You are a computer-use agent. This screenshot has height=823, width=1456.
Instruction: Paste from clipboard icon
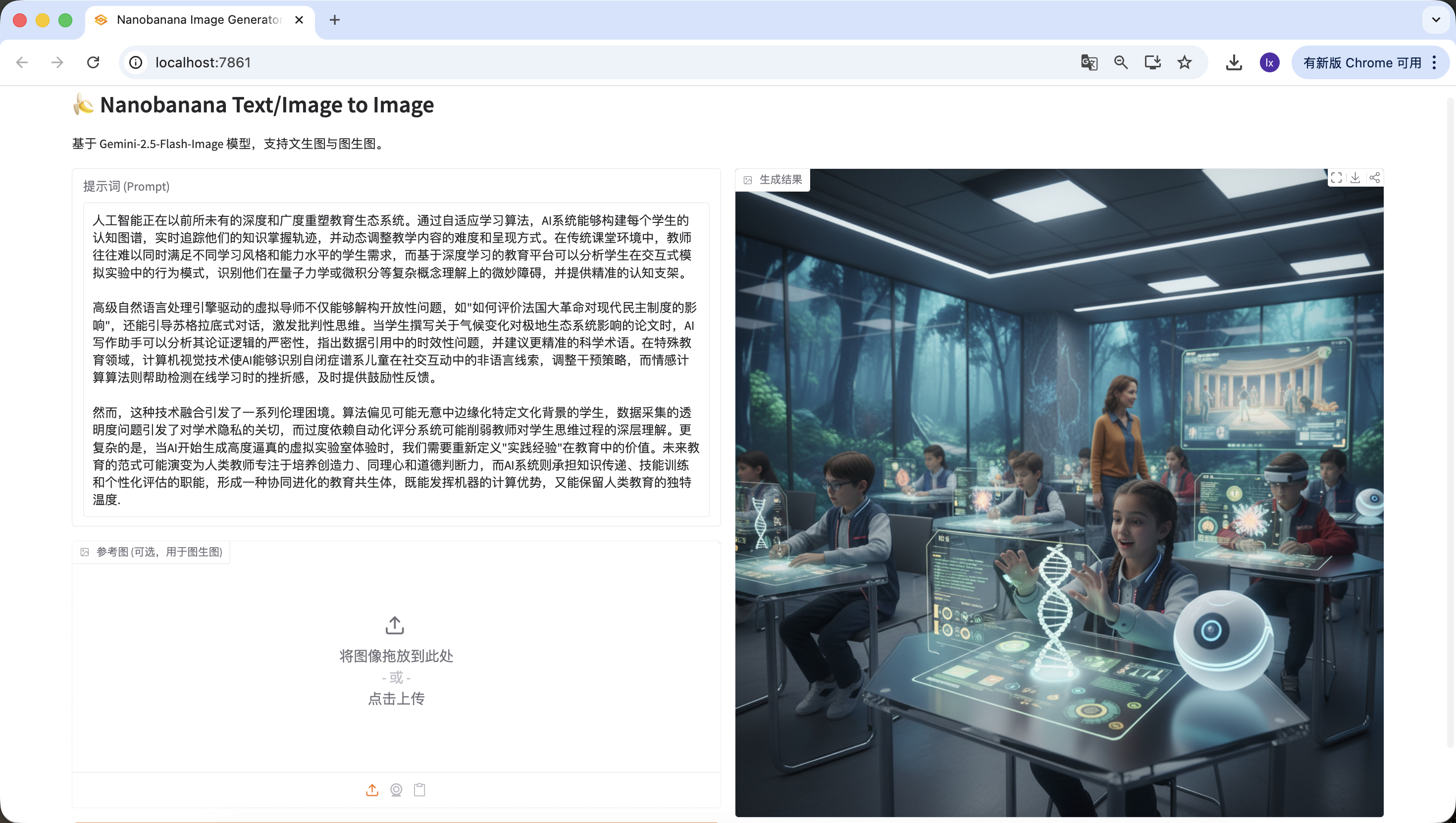[x=419, y=790]
